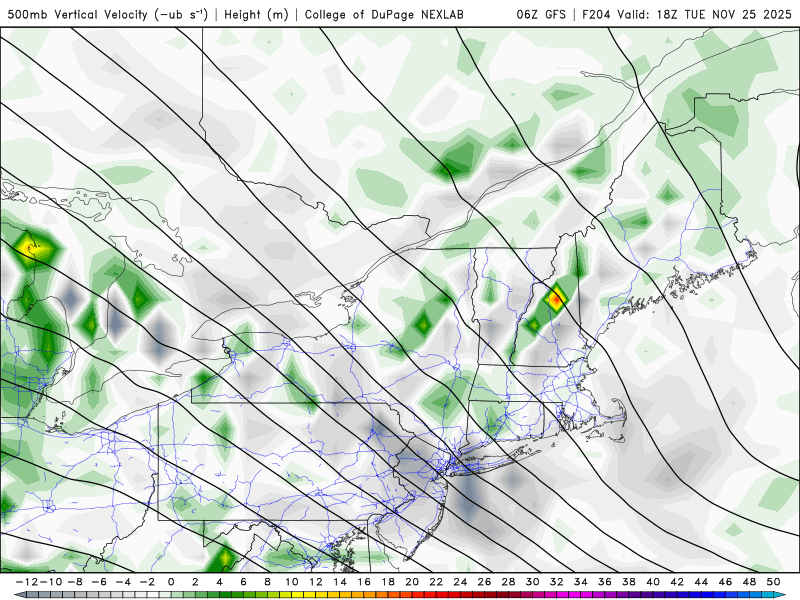
Task: Click the '34' color scale label
Action: (581, 582)
